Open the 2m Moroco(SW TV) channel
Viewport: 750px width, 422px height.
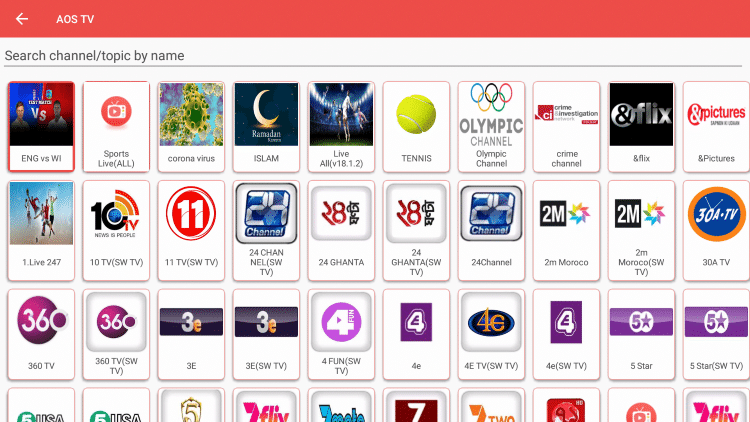coord(641,230)
